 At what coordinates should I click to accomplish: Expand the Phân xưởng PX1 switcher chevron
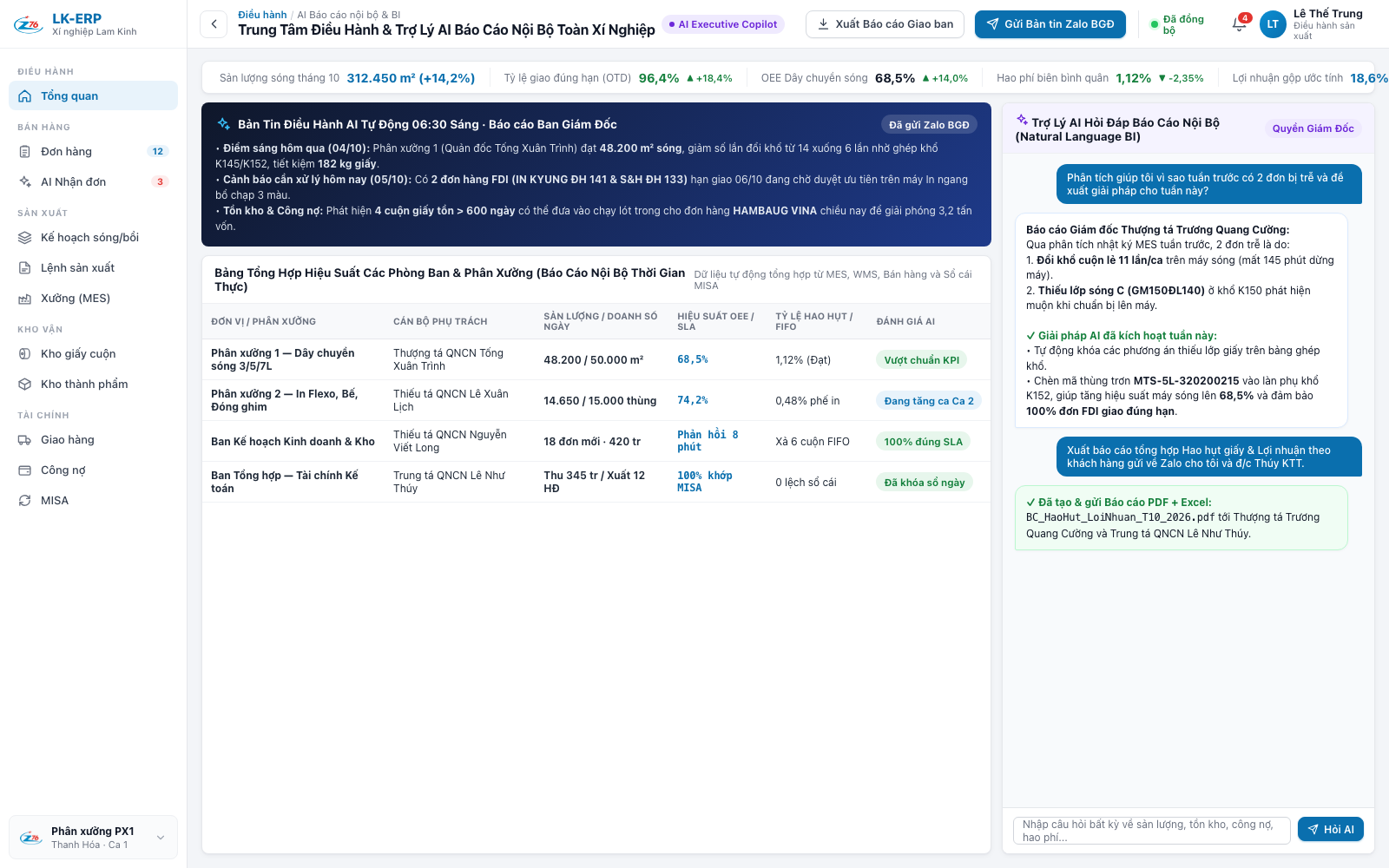(161, 838)
